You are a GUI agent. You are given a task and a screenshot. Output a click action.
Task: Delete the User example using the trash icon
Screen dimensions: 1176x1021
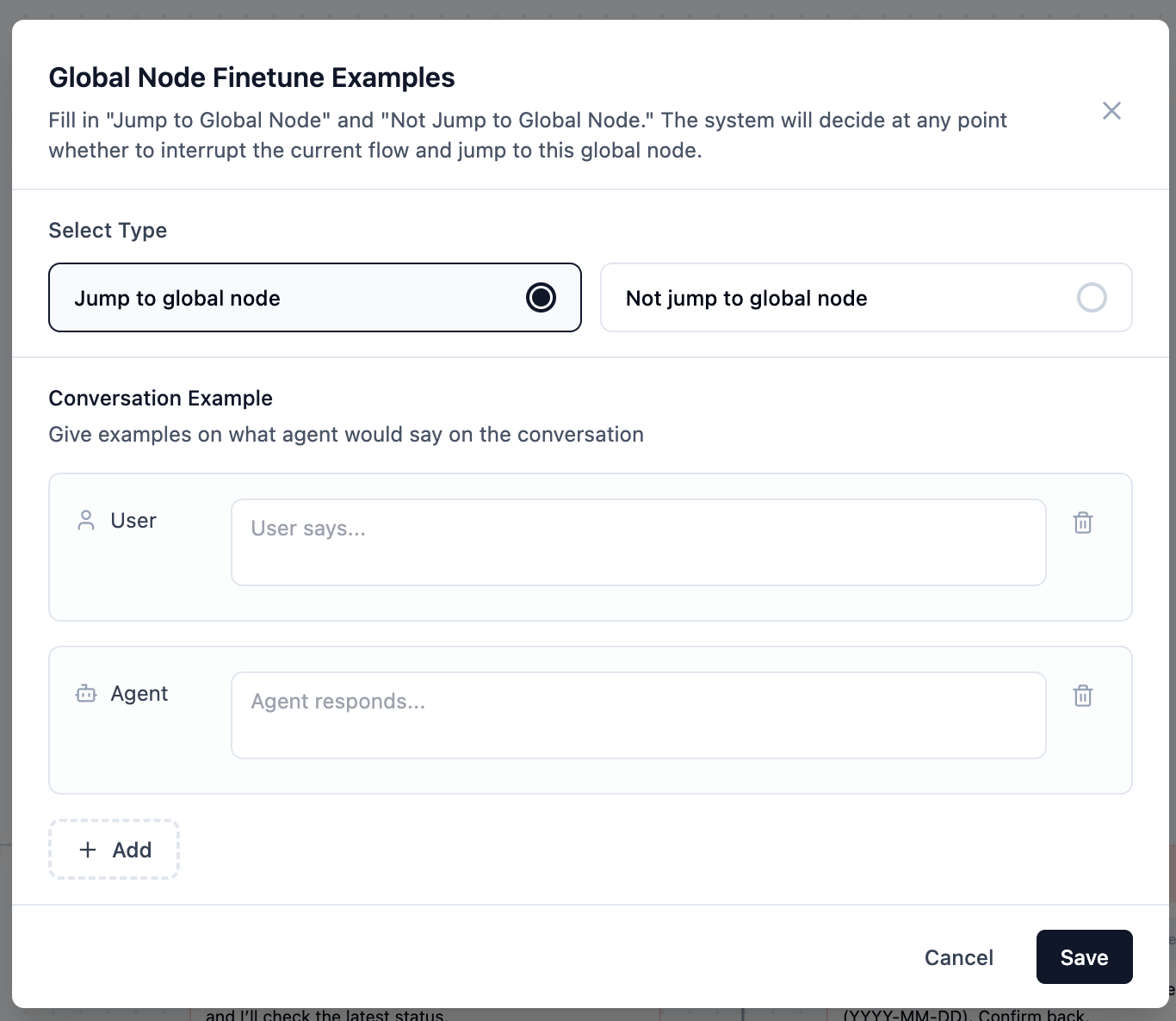[1082, 523]
